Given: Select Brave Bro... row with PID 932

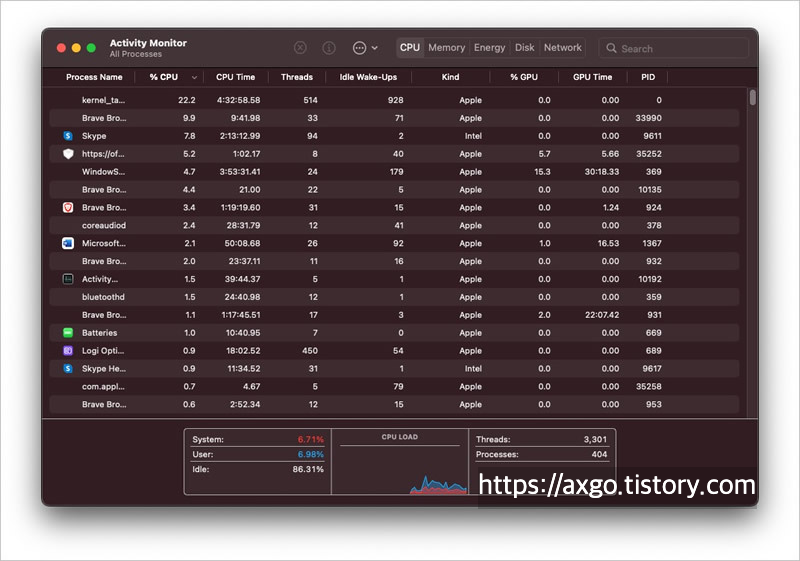Looking at the screenshot, I should 394,261.
